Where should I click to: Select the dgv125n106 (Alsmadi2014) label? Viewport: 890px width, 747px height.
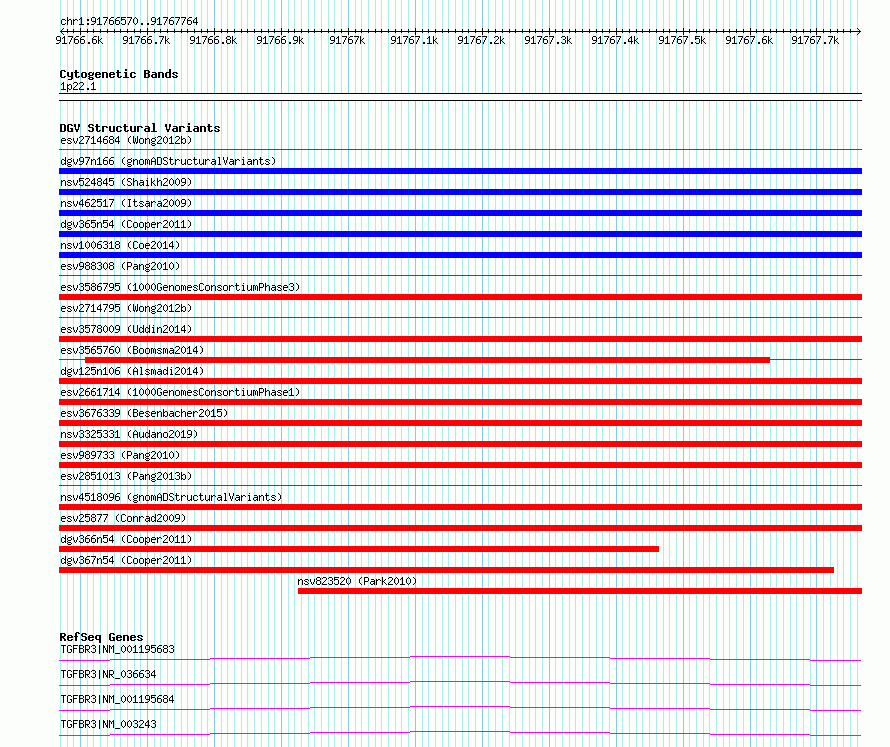(x=132, y=371)
